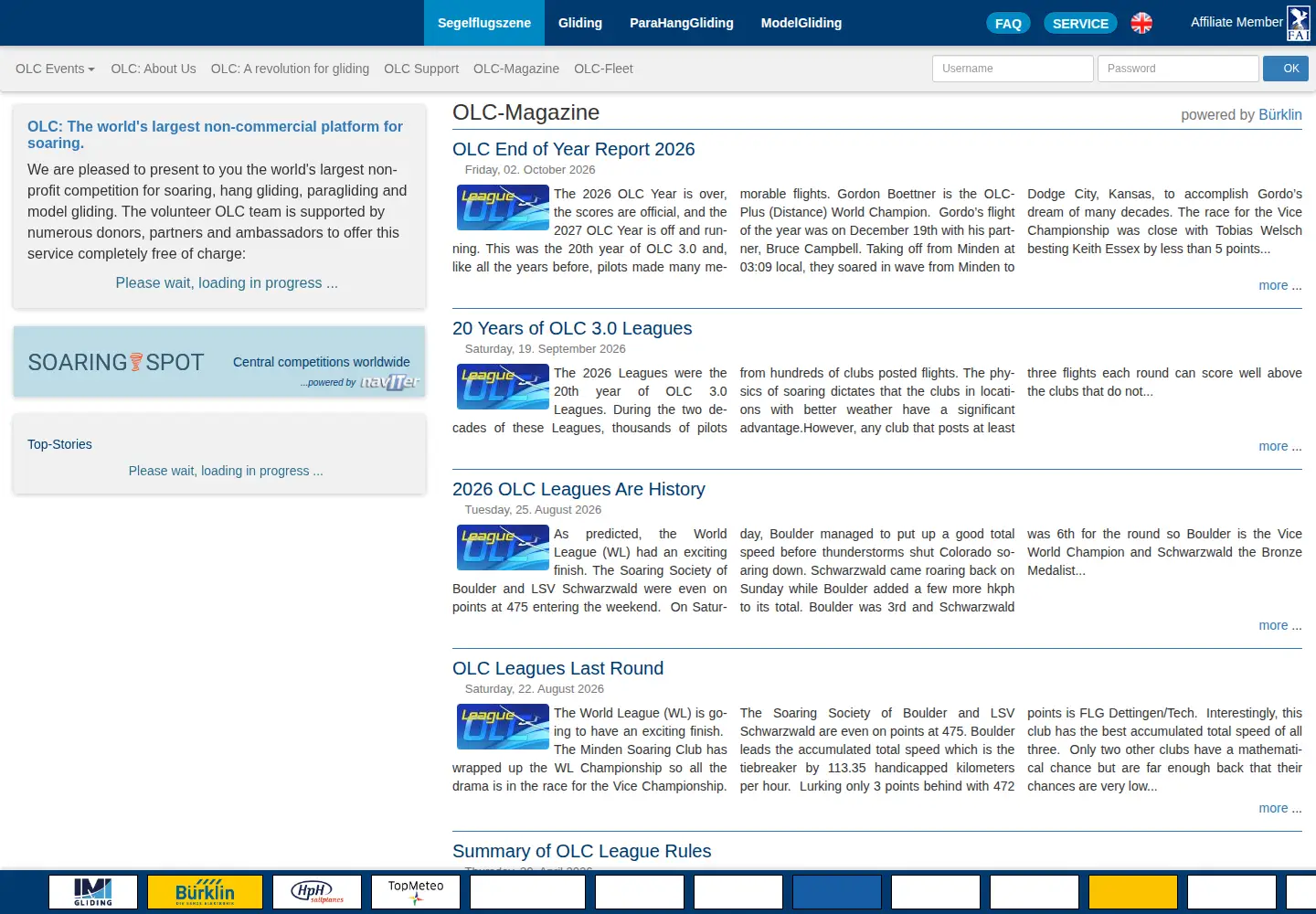The width and height of the screenshot is (1316, 914).
Task: Open world's largest non-commercial platform heading link
Action: [215, 134]
